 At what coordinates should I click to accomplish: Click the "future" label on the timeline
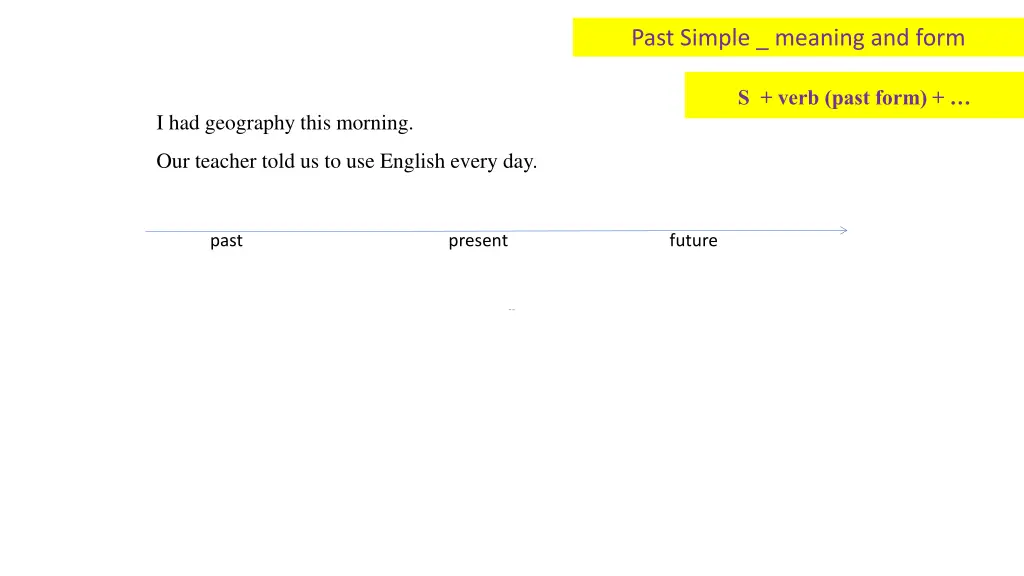pos(693,241)
